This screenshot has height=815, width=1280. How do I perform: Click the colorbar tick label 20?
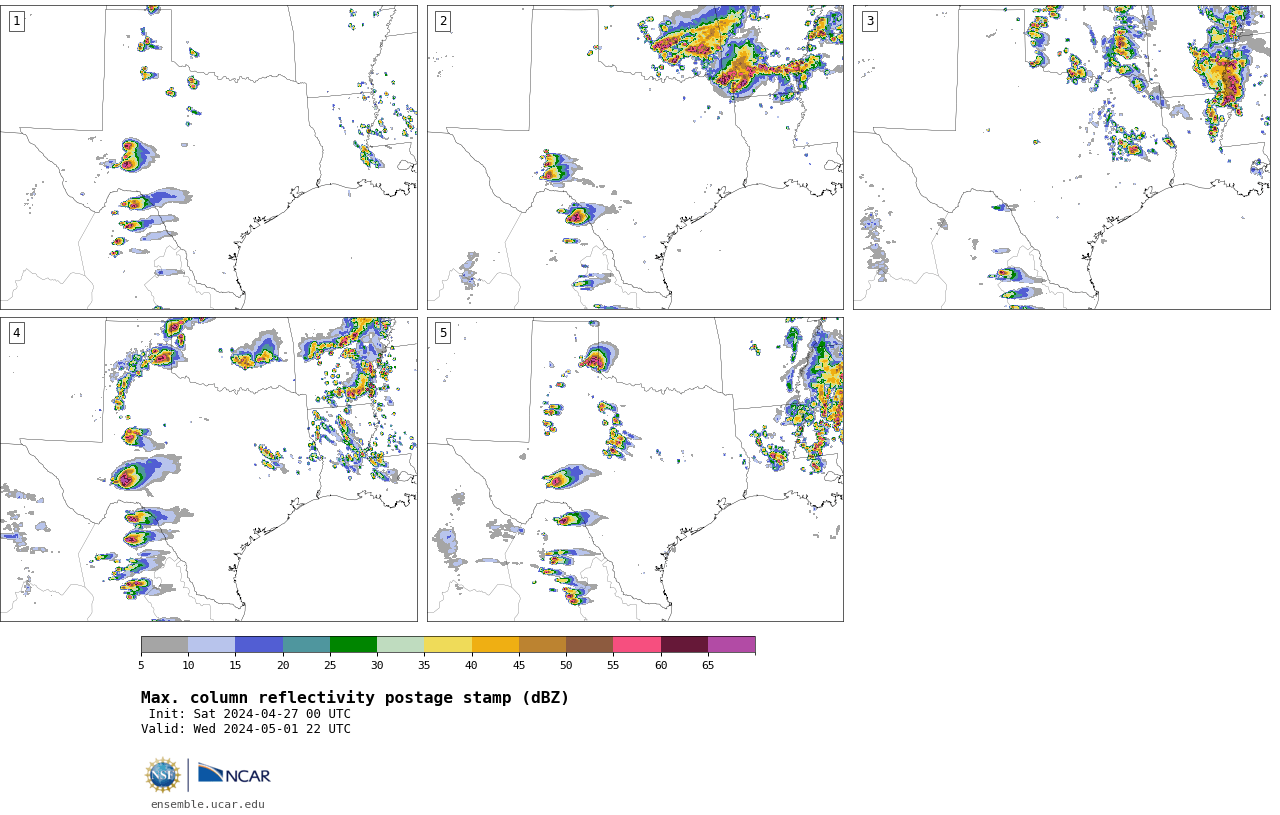click(x=283, y=665)
